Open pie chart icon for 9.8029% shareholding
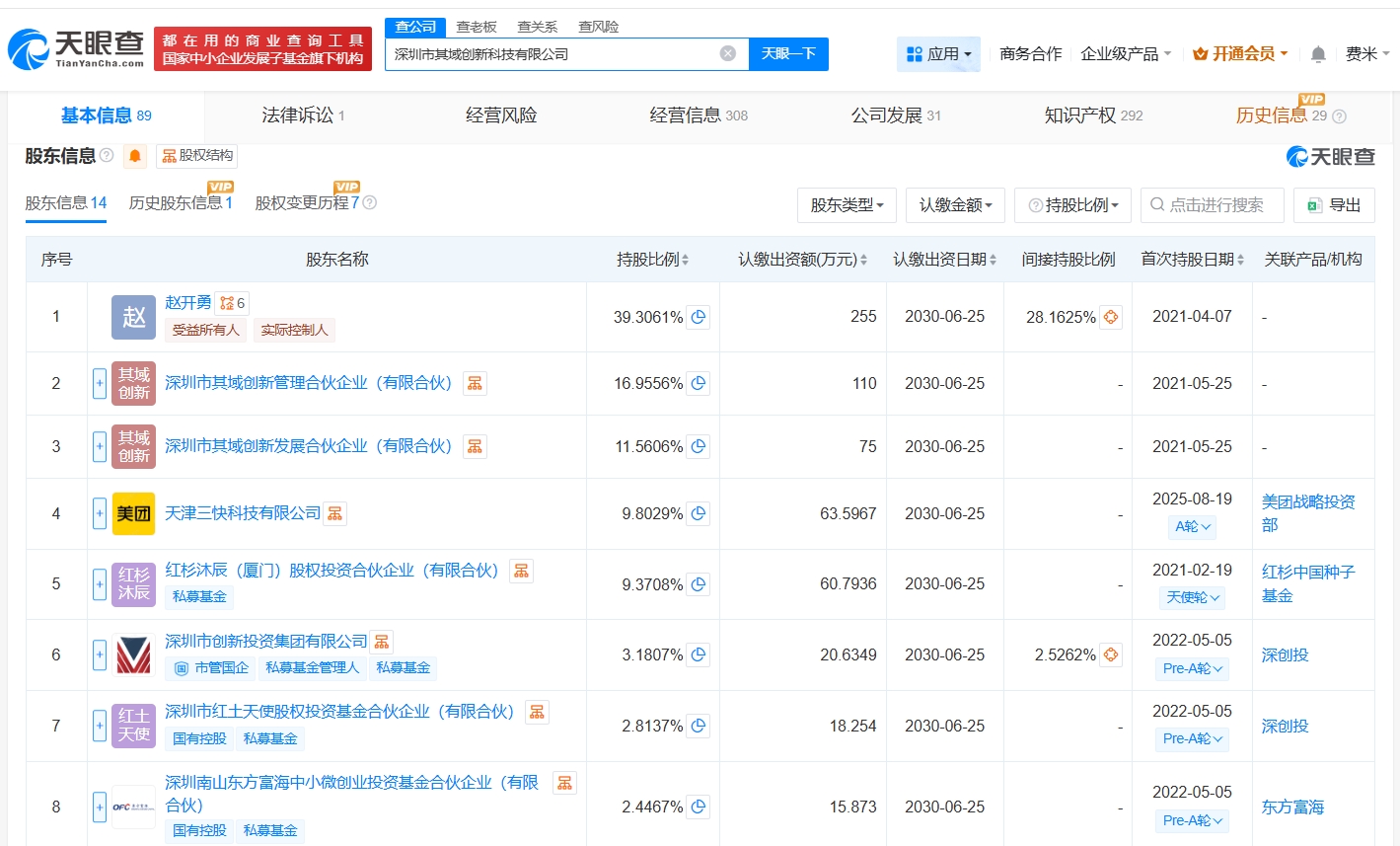Viewport: 1400px width, 846px height. (x=699, y=513)
